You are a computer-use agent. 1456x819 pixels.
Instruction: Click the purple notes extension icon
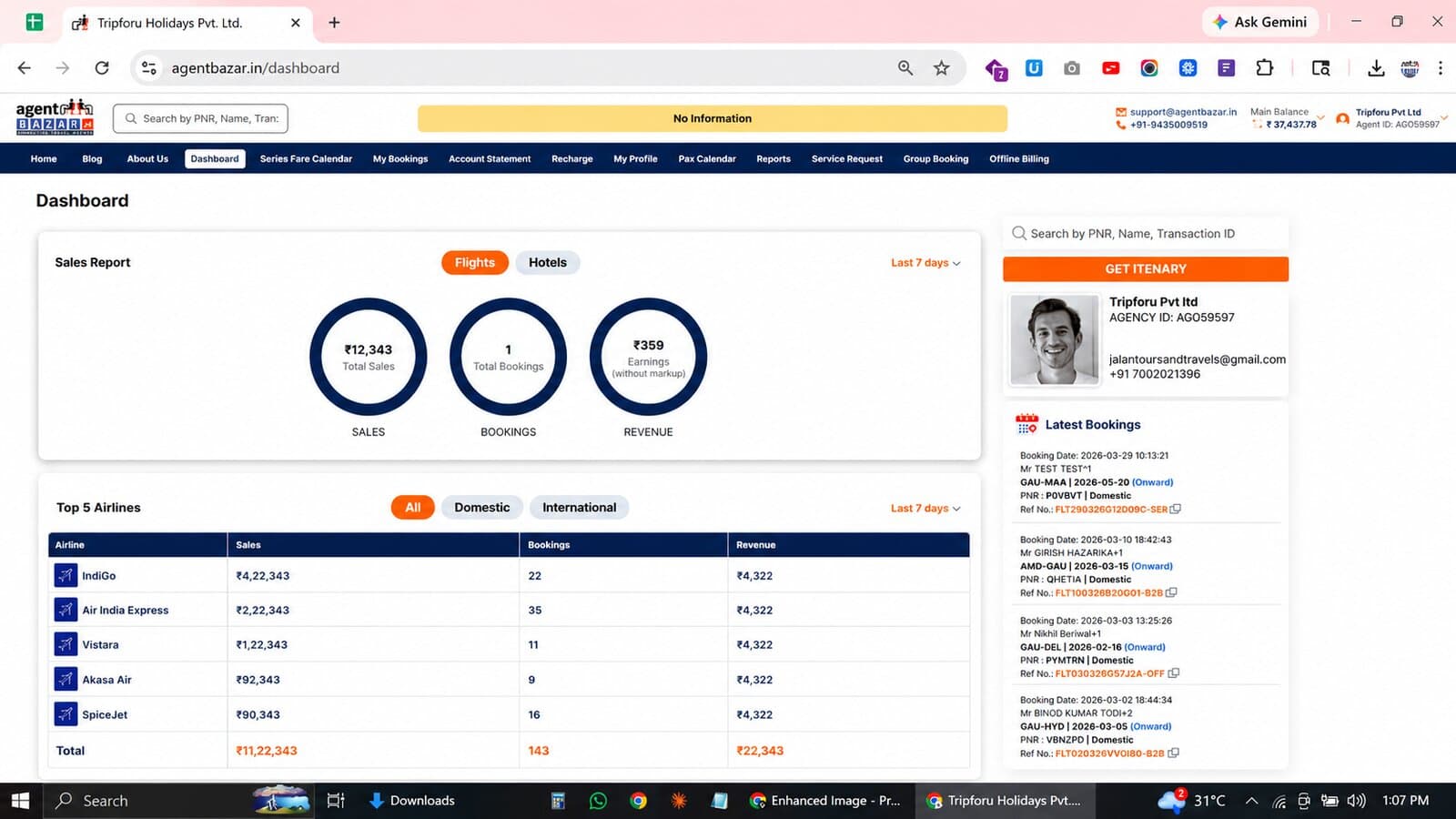click(1227, 68)
